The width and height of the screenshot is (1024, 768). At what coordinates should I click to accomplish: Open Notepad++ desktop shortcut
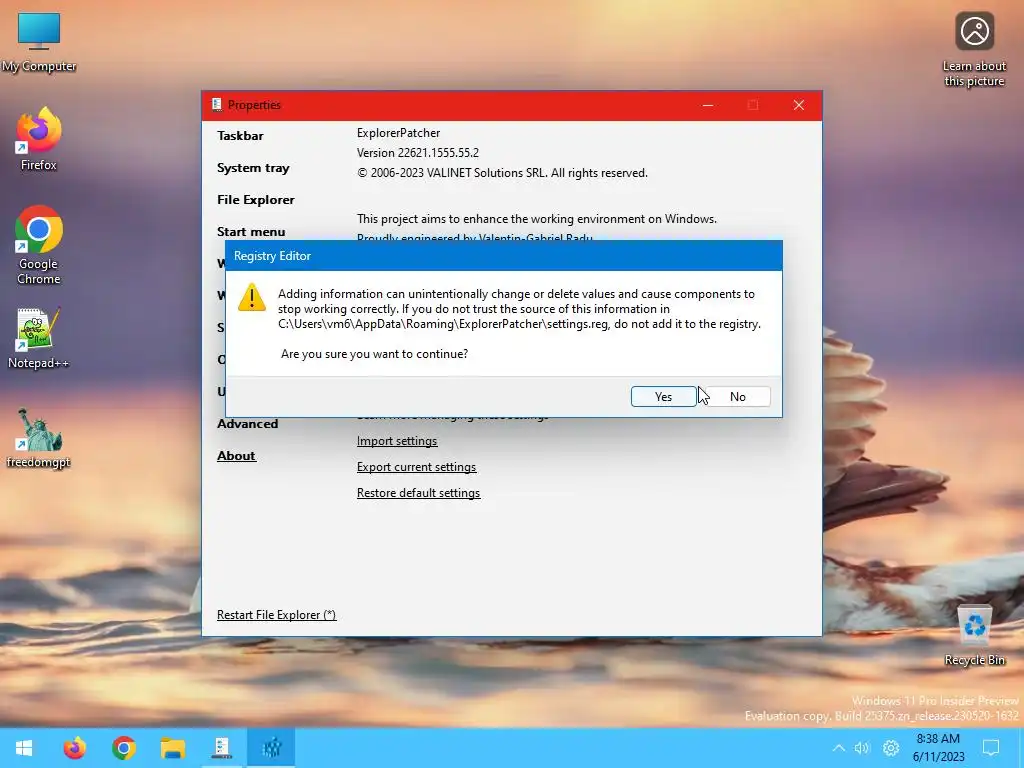click(x=39, y=338)
